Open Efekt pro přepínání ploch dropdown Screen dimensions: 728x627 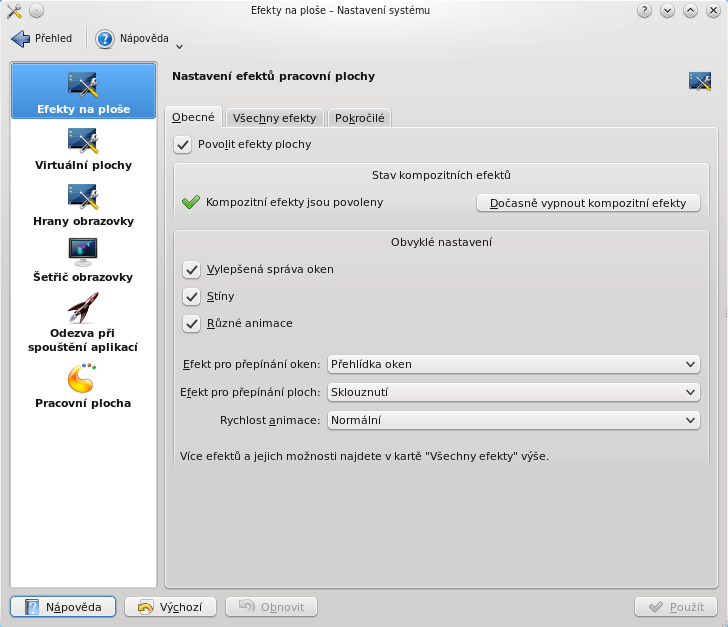514,392
